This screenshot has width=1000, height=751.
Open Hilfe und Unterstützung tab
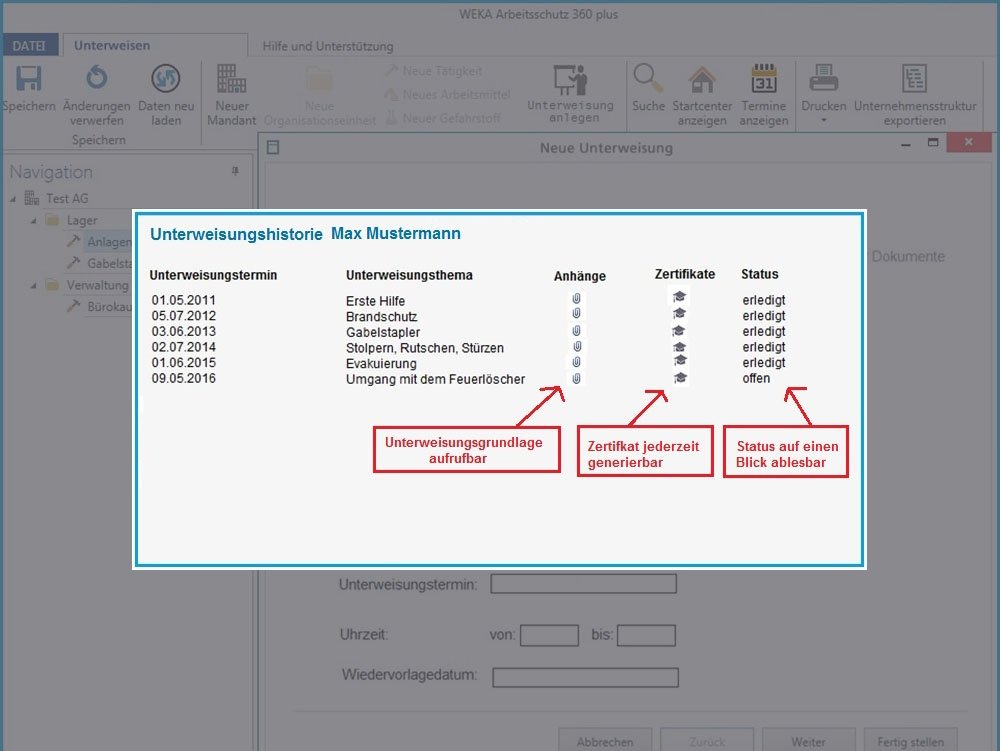pyautogui.click(x=328, y=46)
